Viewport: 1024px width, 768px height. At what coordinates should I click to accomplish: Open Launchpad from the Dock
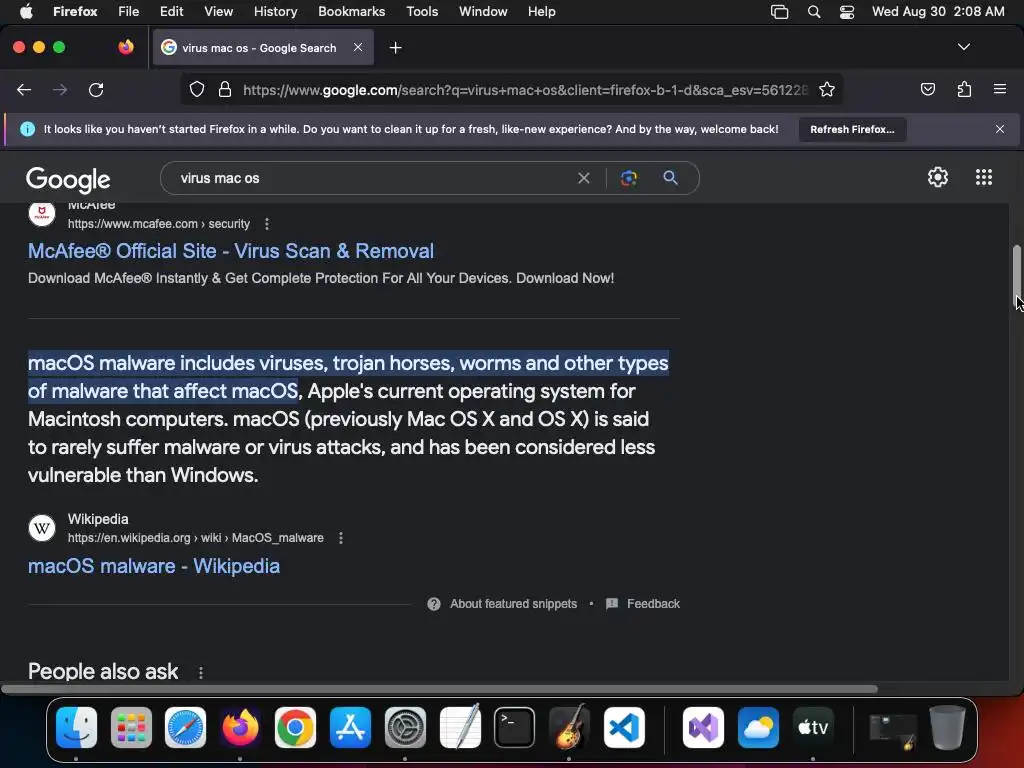pyautogui.click(x=131, y=728)
